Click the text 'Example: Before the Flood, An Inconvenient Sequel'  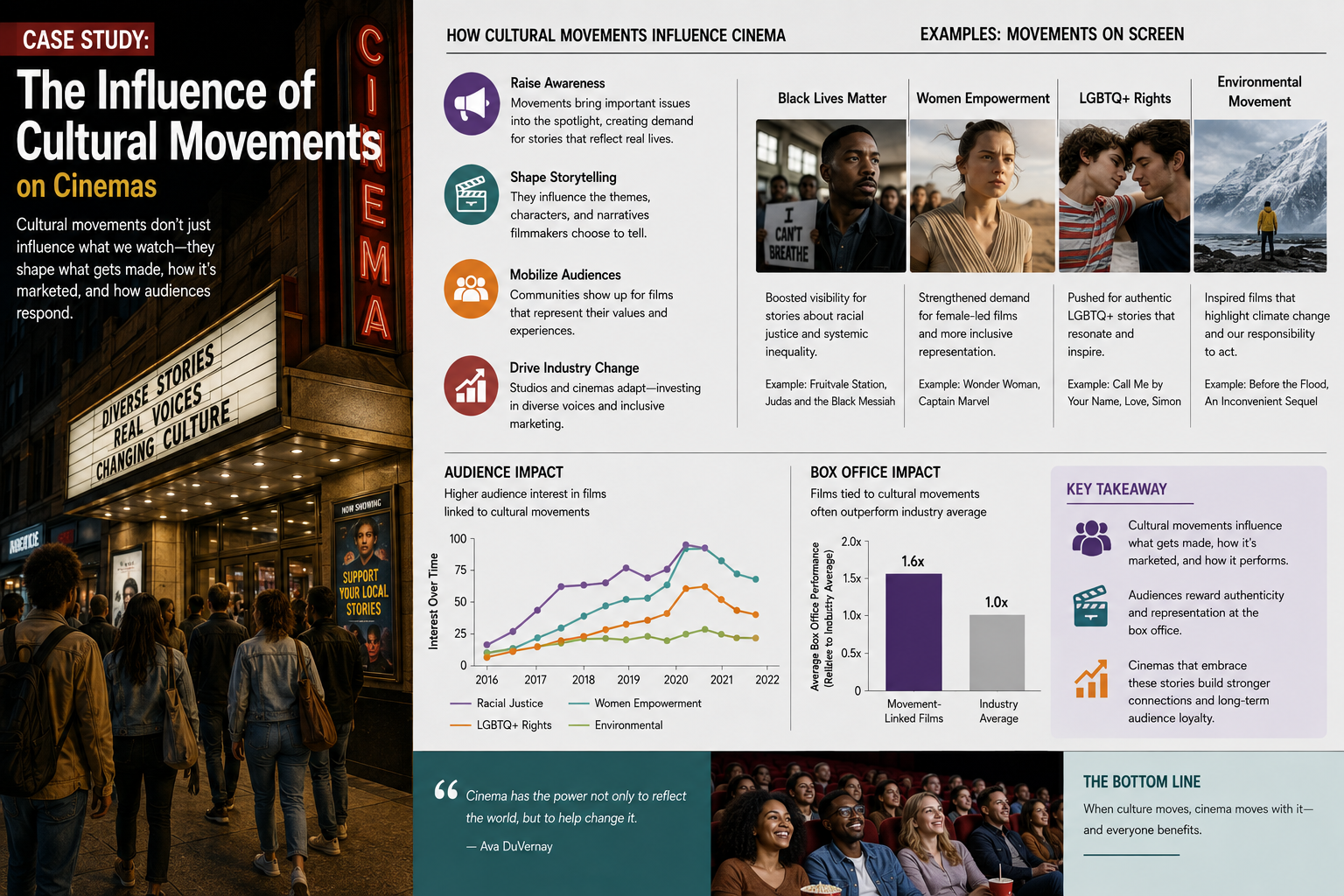[1266, 393]
